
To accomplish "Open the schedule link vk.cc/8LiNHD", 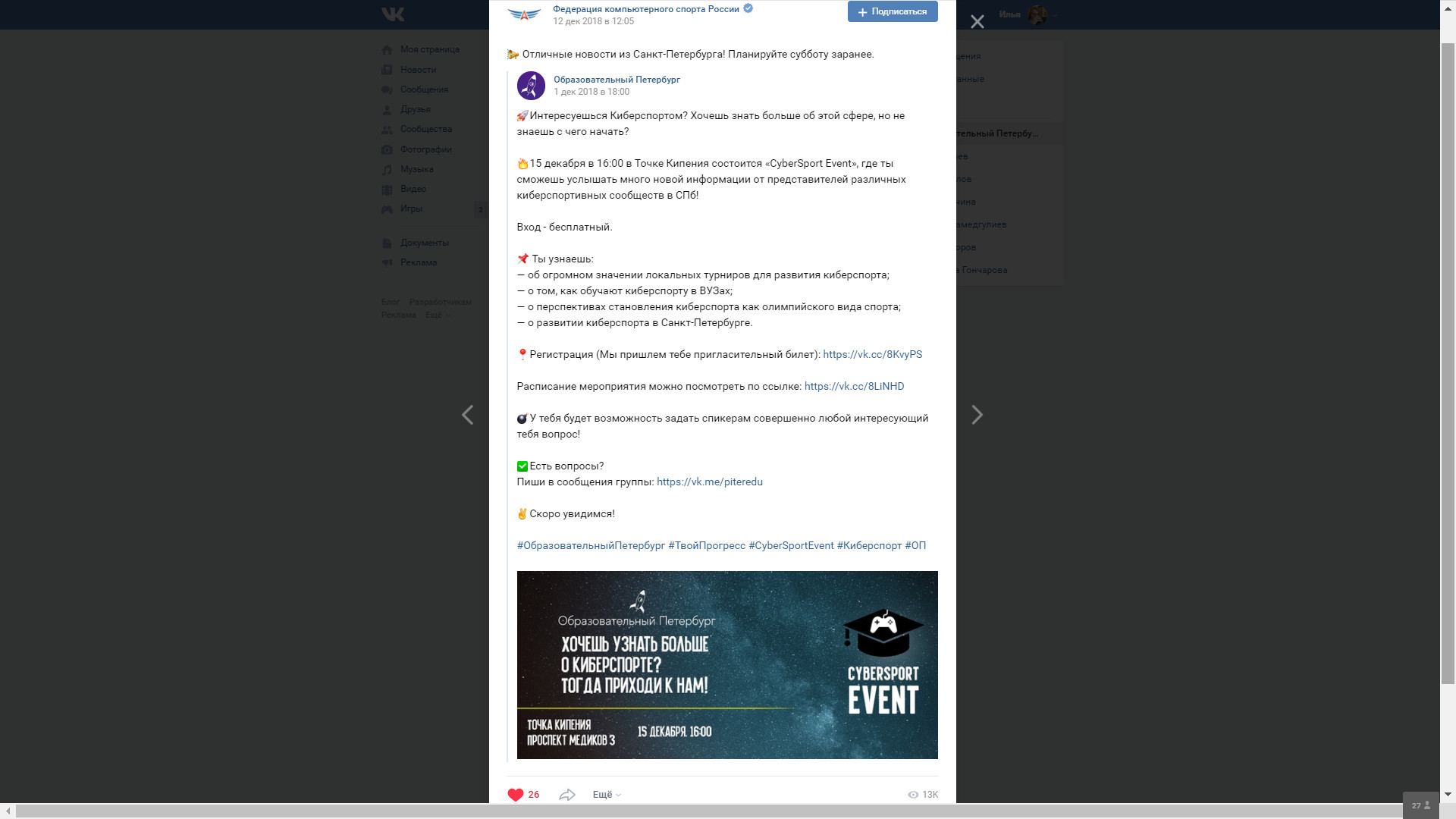I will [854, 386].
